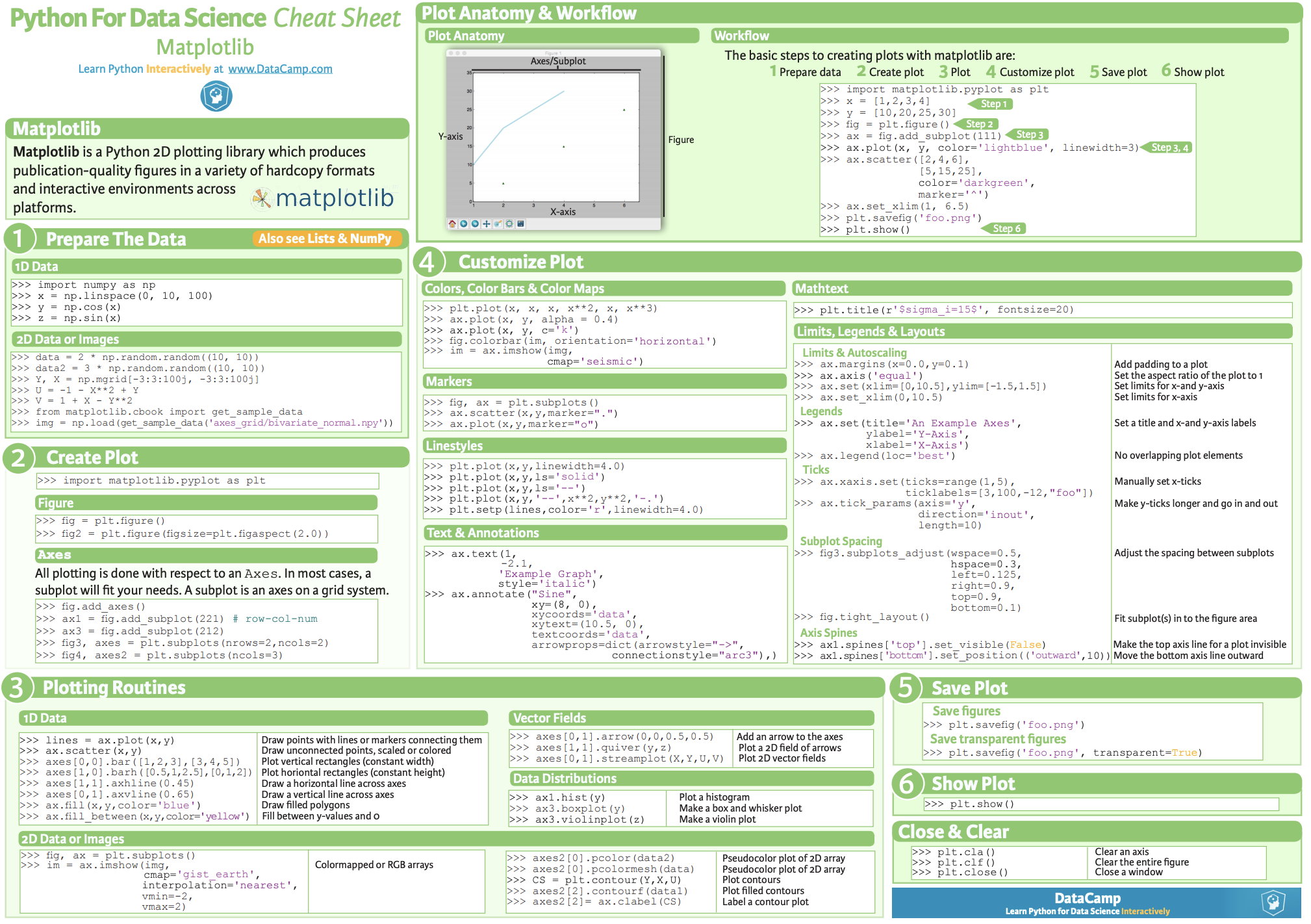Select the 'Limits, Legends & Layouts' header
The image size is (1311, 924).
pyautogui.click(x=1043, y=331)
